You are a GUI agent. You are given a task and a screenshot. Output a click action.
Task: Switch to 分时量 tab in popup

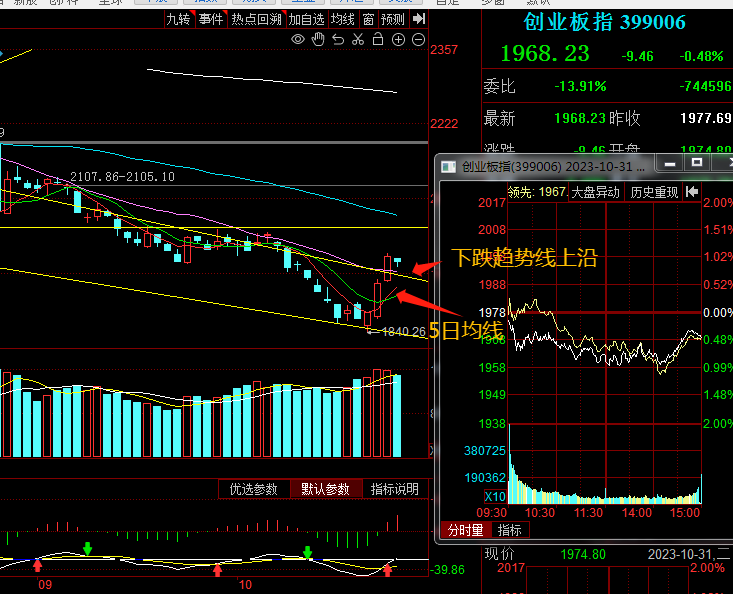[466, 530]
